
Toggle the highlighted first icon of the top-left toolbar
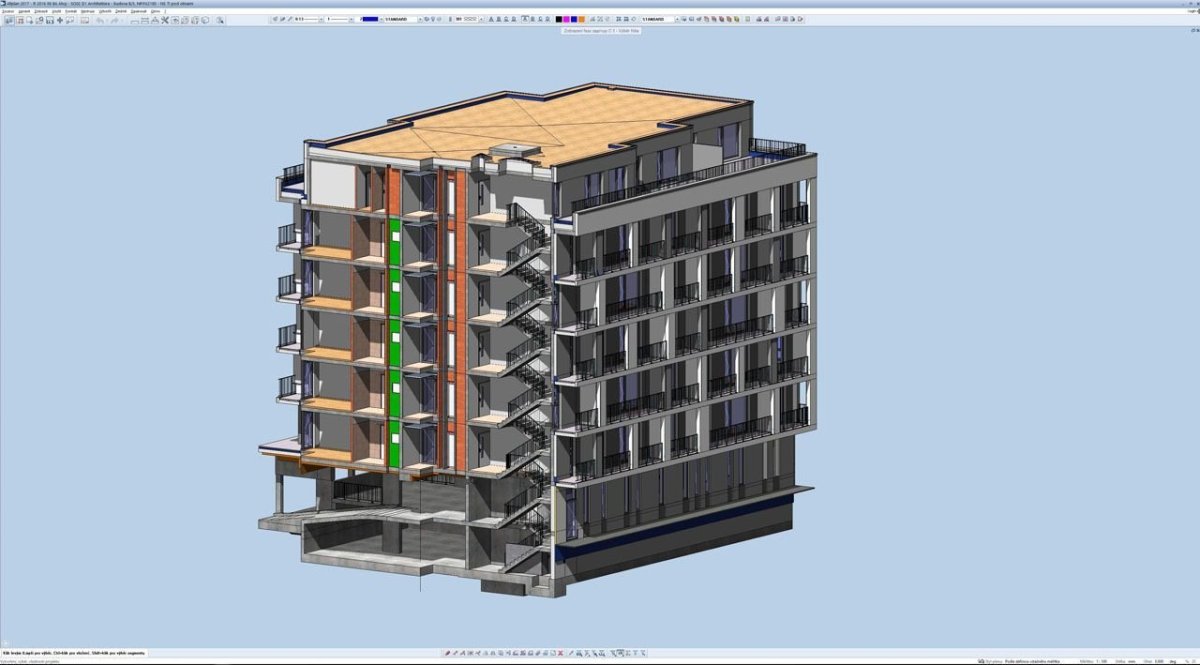point(9,20)
